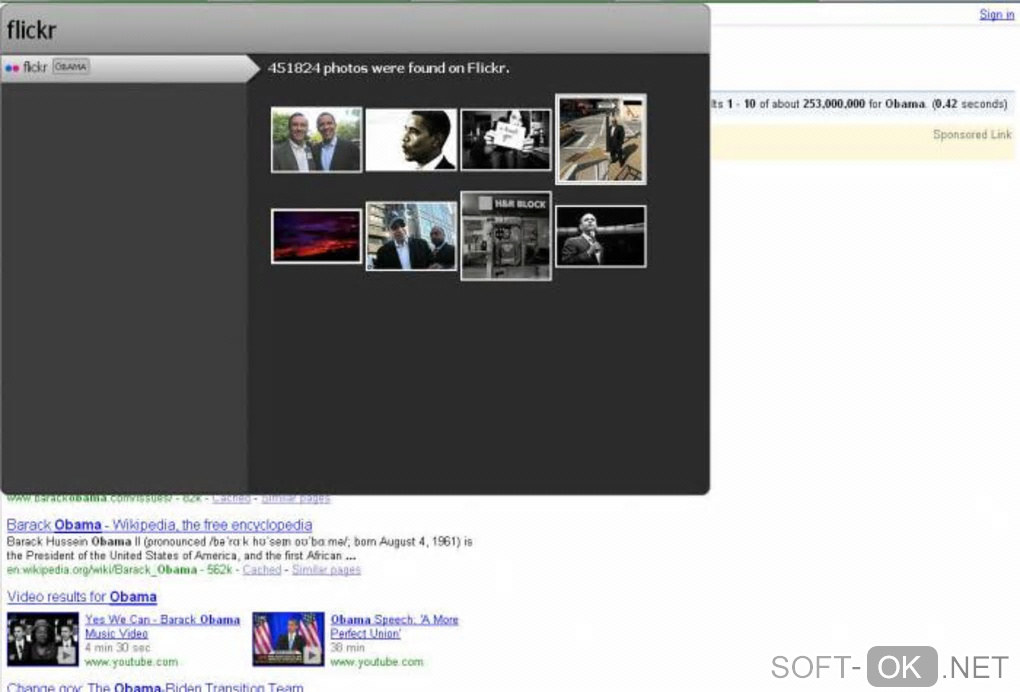Open photo of two smiling men in suits
The height and width of the screenshot is (692, 1020).
(x=316, y=139)
